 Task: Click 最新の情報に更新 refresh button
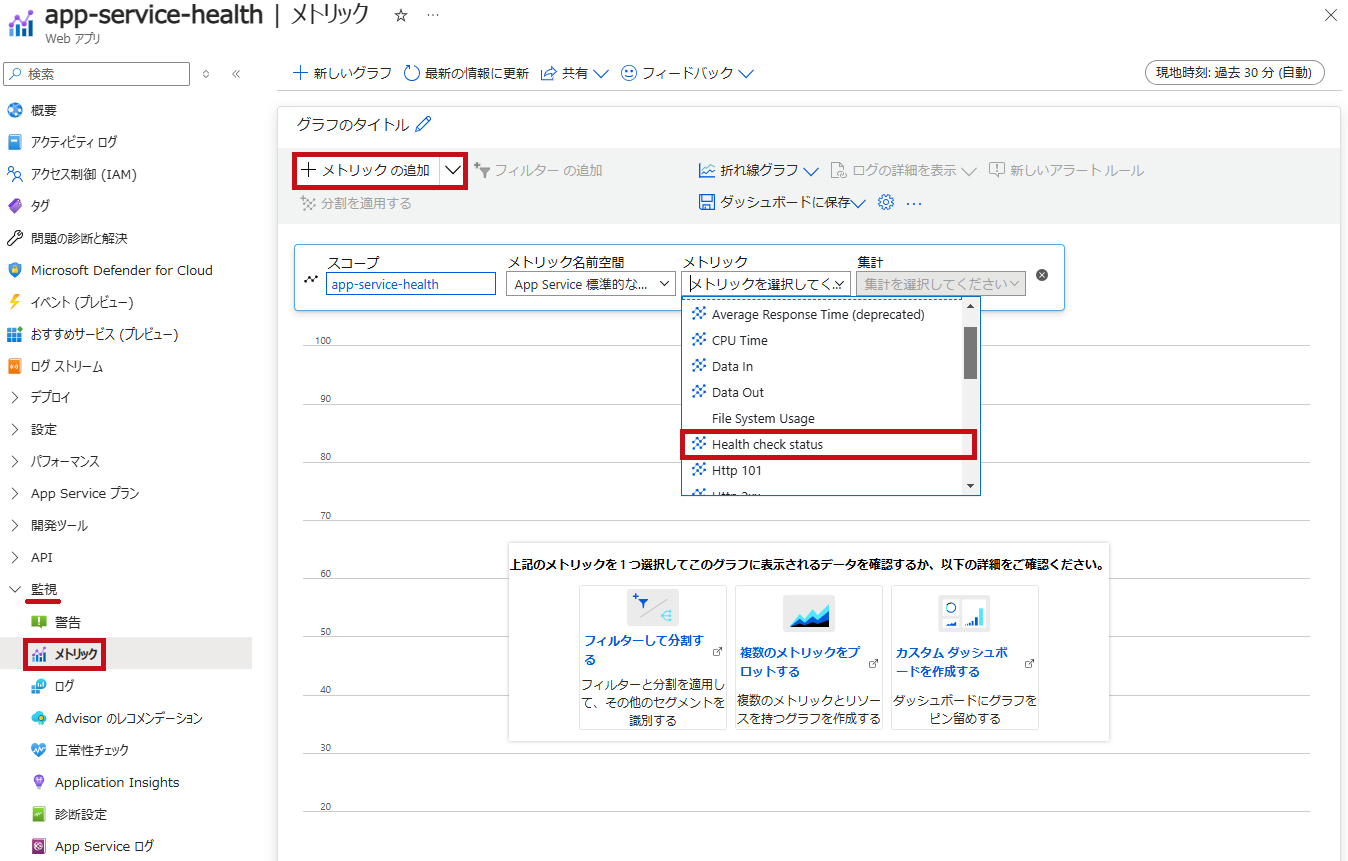[x=466, y=73]
